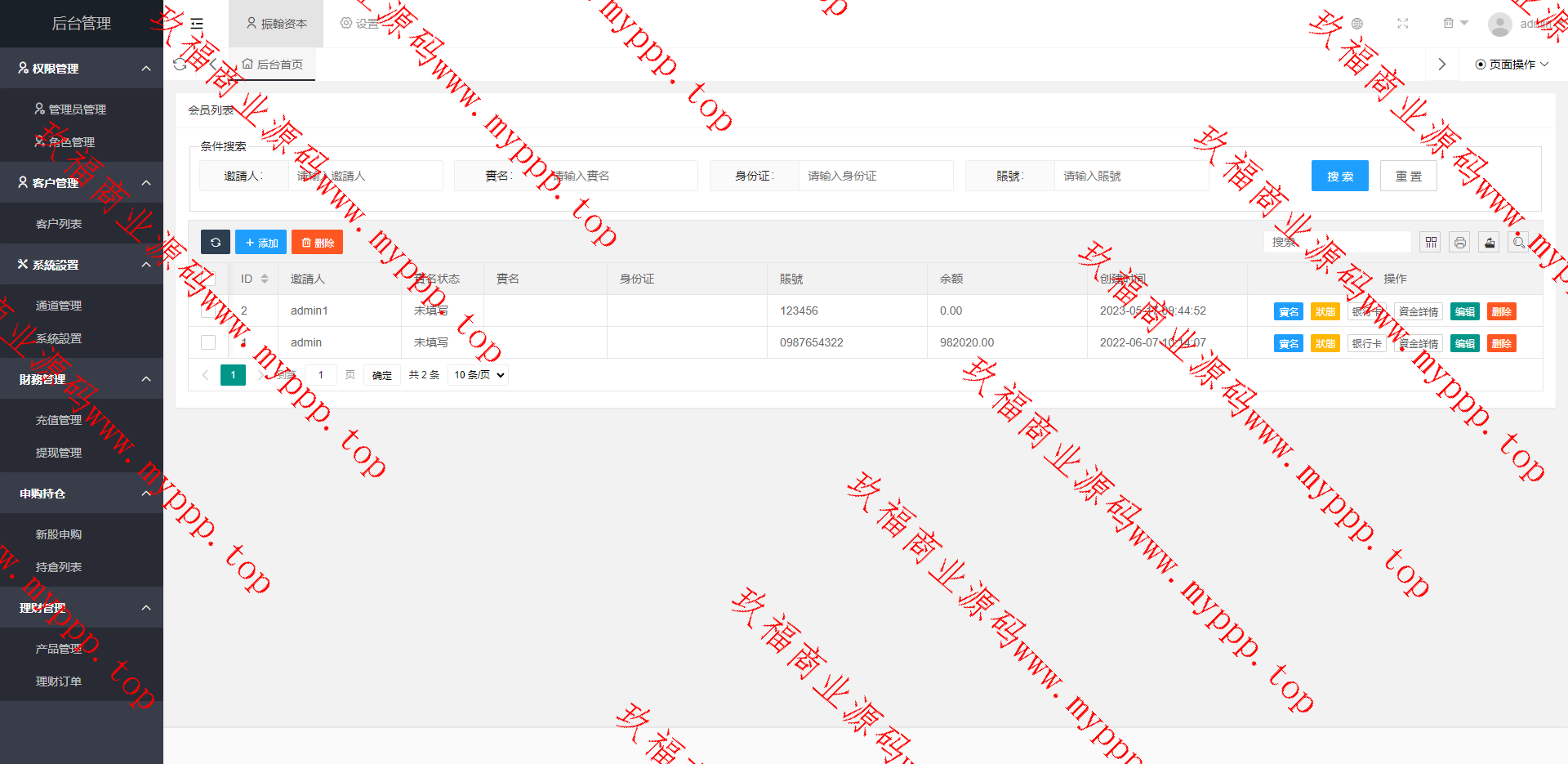This screenshot has height=764, width=1568.
Task: Open 通道管理 in sidebar
Action: pyautogui.click(x=82, y=305)
